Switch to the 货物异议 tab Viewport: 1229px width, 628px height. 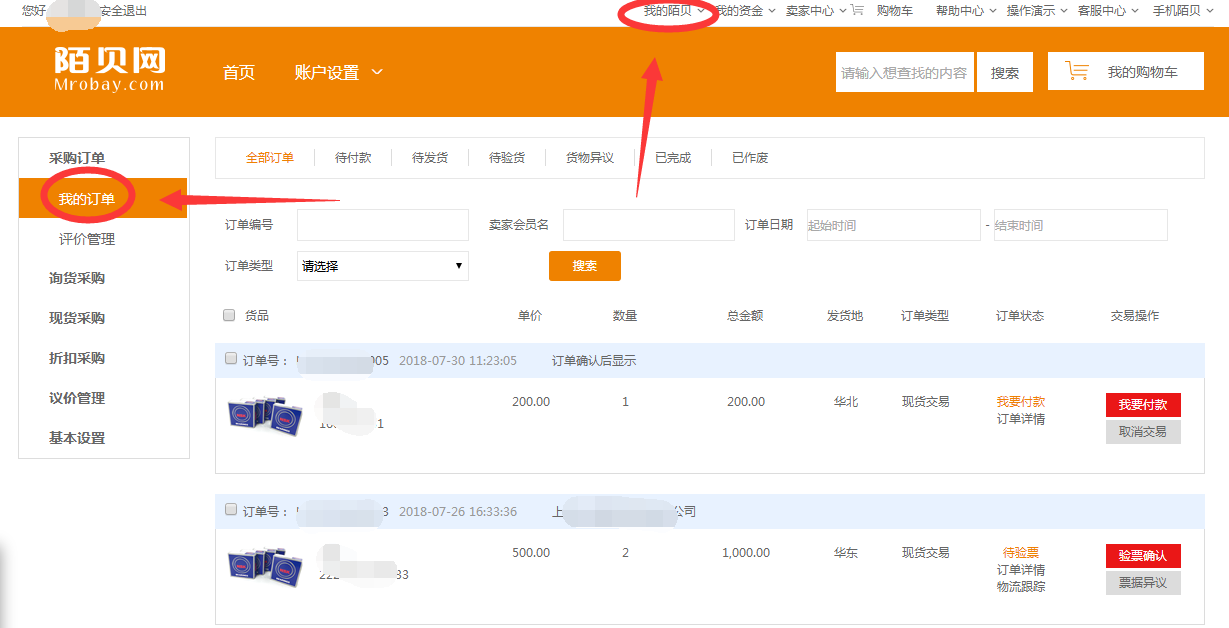point(590,158)
